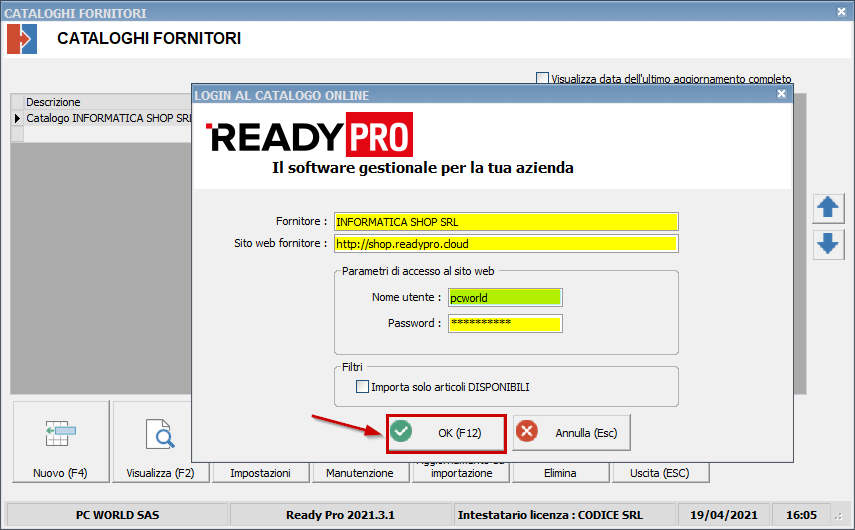This screenshot has width=855, height=530.
Task: Click the 19/04/2021 date in status bar
Action: (x=724, y=515)
